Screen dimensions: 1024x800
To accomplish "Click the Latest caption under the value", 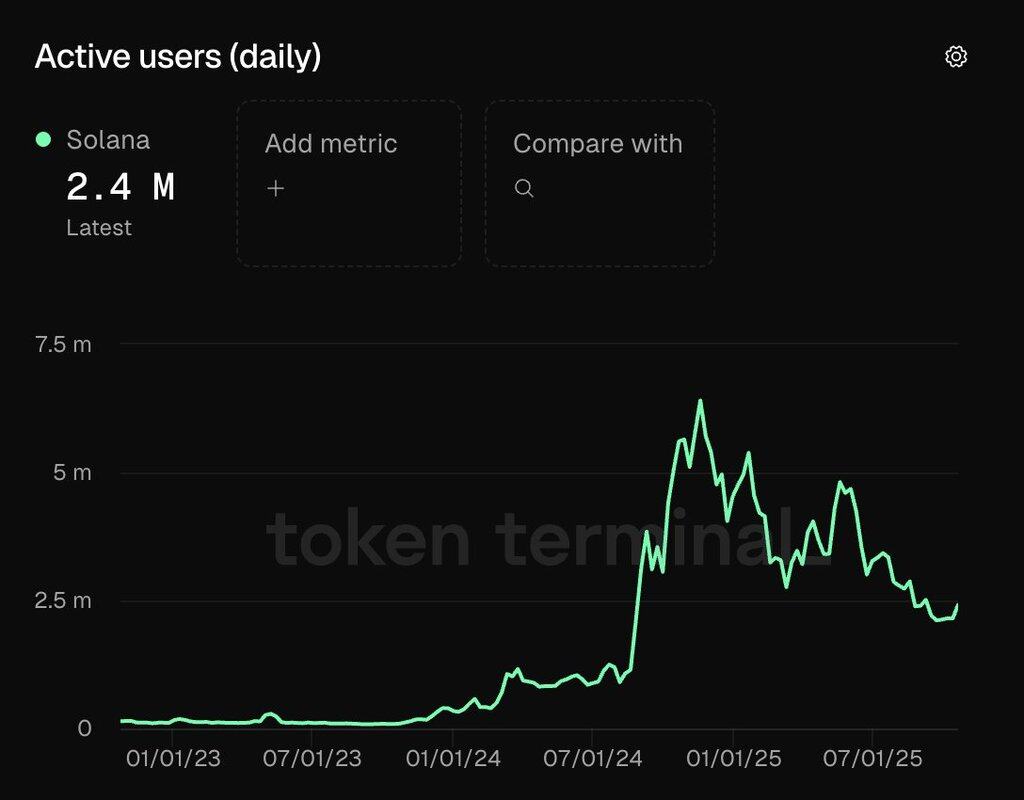I will coord(99,228).
